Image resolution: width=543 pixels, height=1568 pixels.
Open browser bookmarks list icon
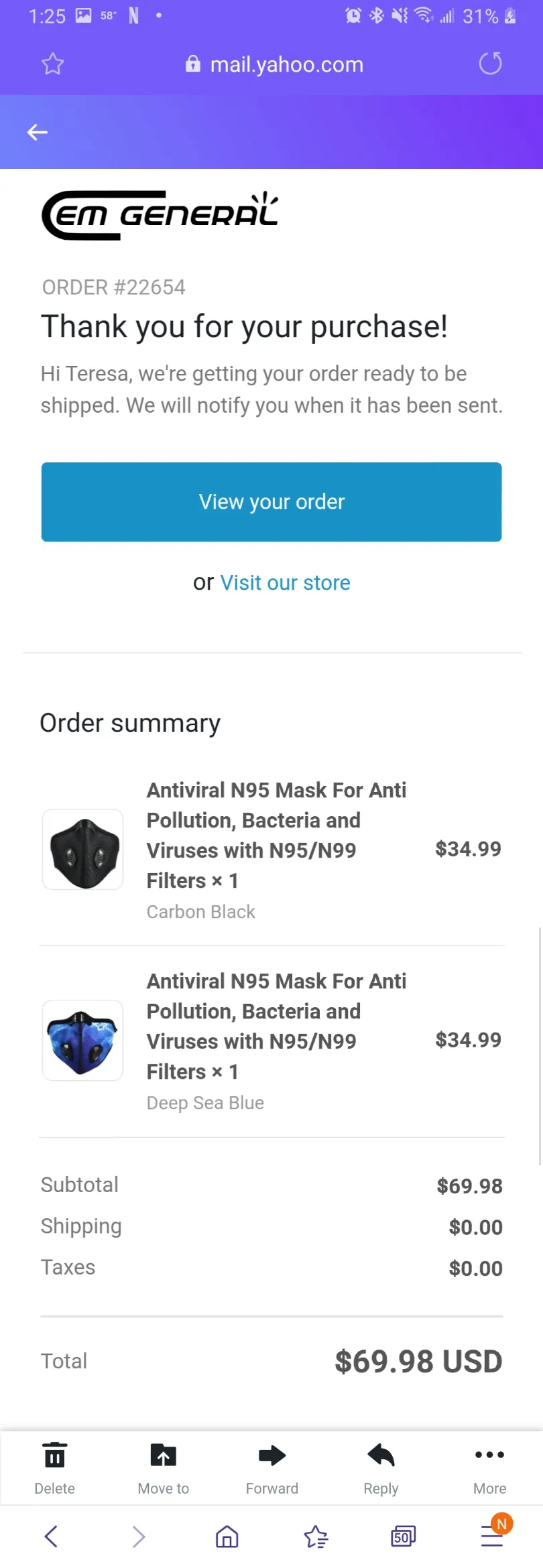316,1537
